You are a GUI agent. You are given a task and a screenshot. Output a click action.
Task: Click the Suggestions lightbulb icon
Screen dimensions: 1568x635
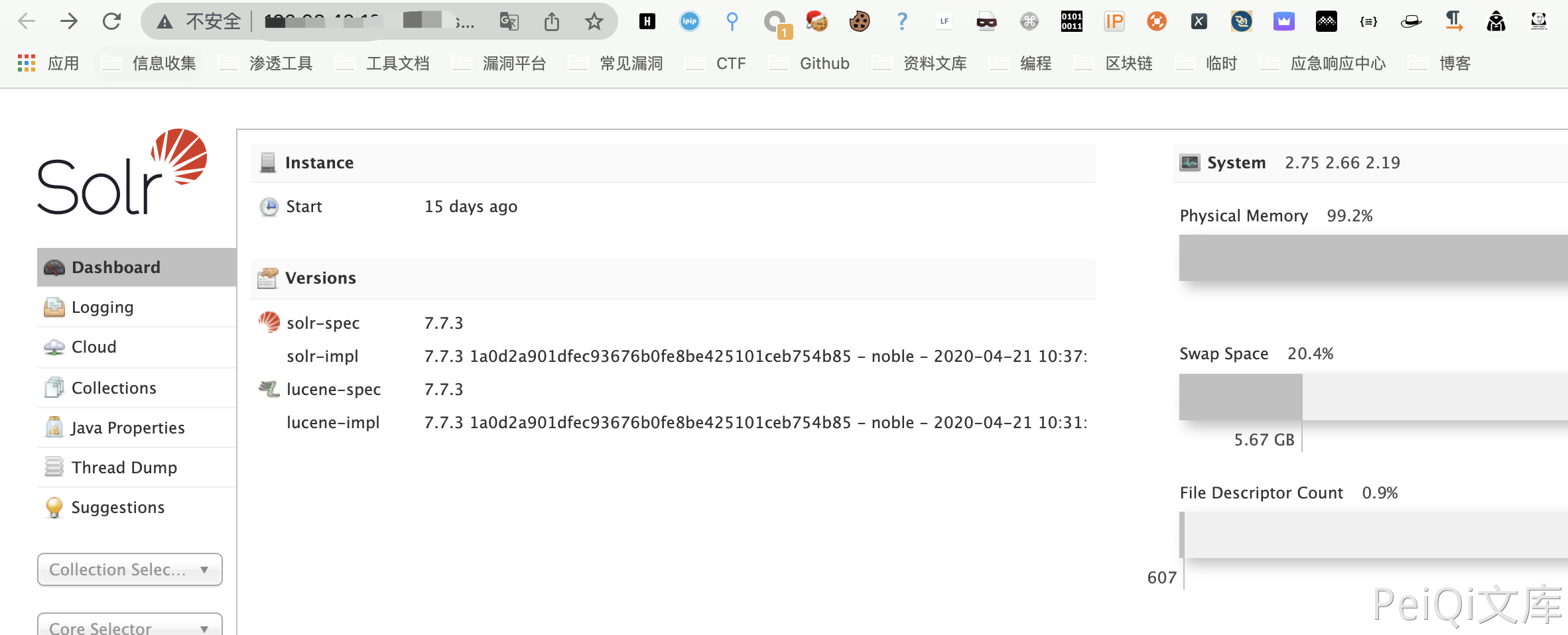54,507
